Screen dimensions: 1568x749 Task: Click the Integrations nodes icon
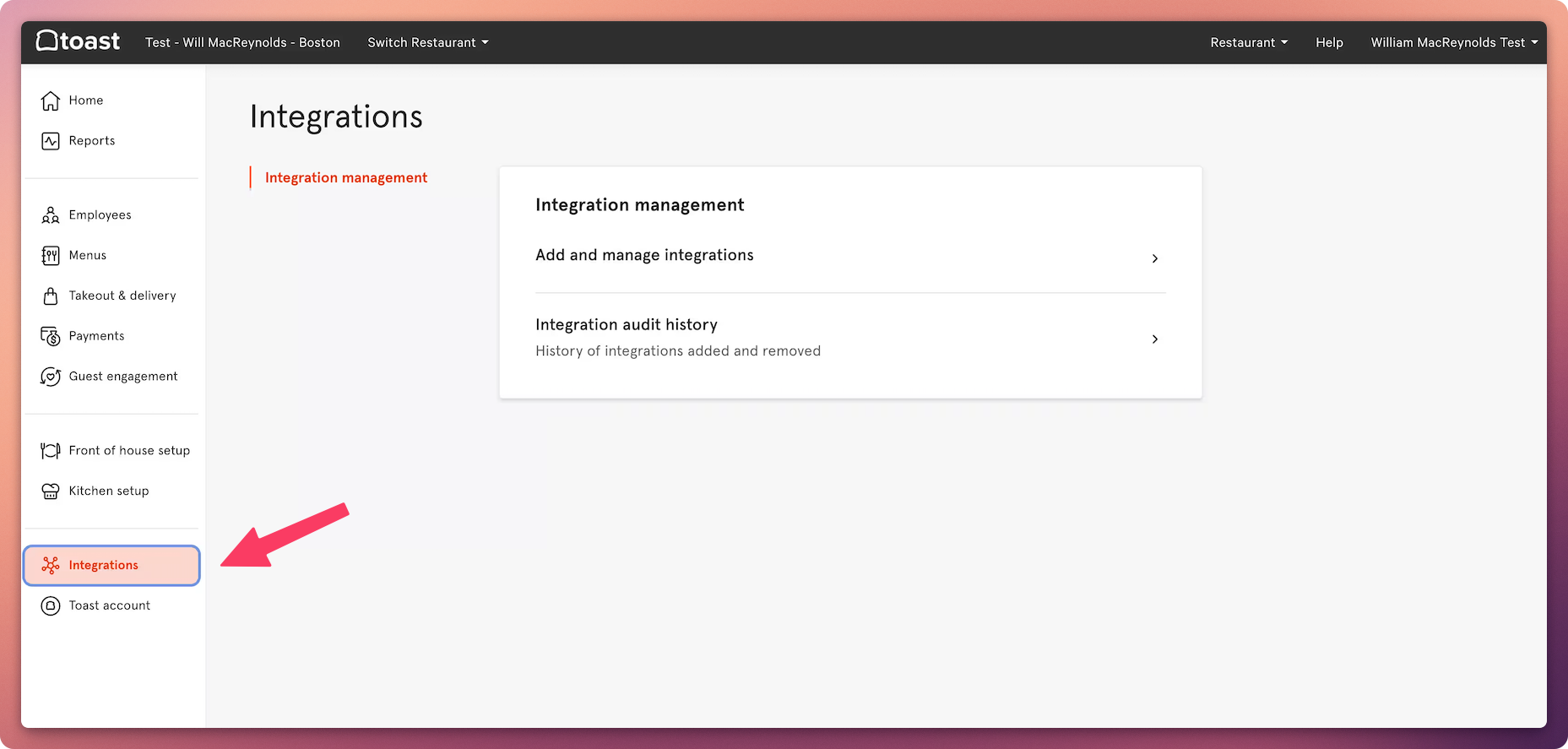51,566
